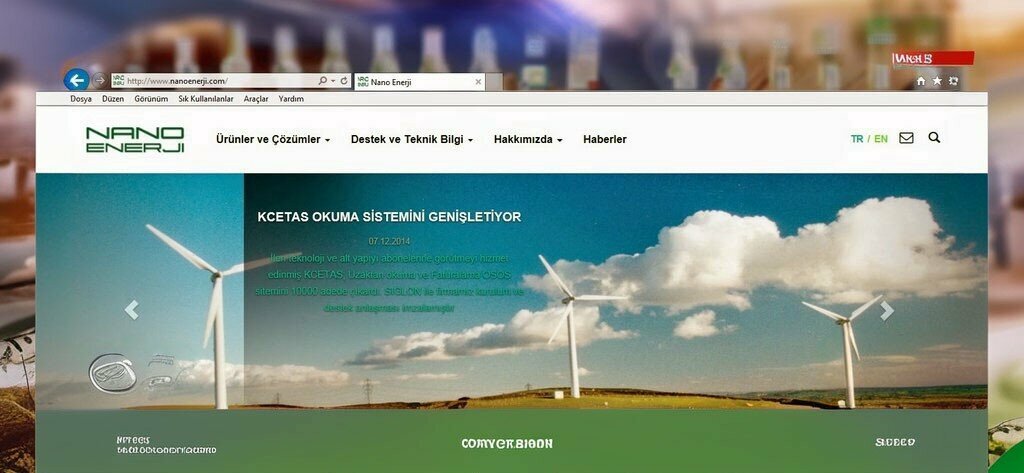Go back with the browser back arrow
Screen dimensions: 1024x473
76,80
